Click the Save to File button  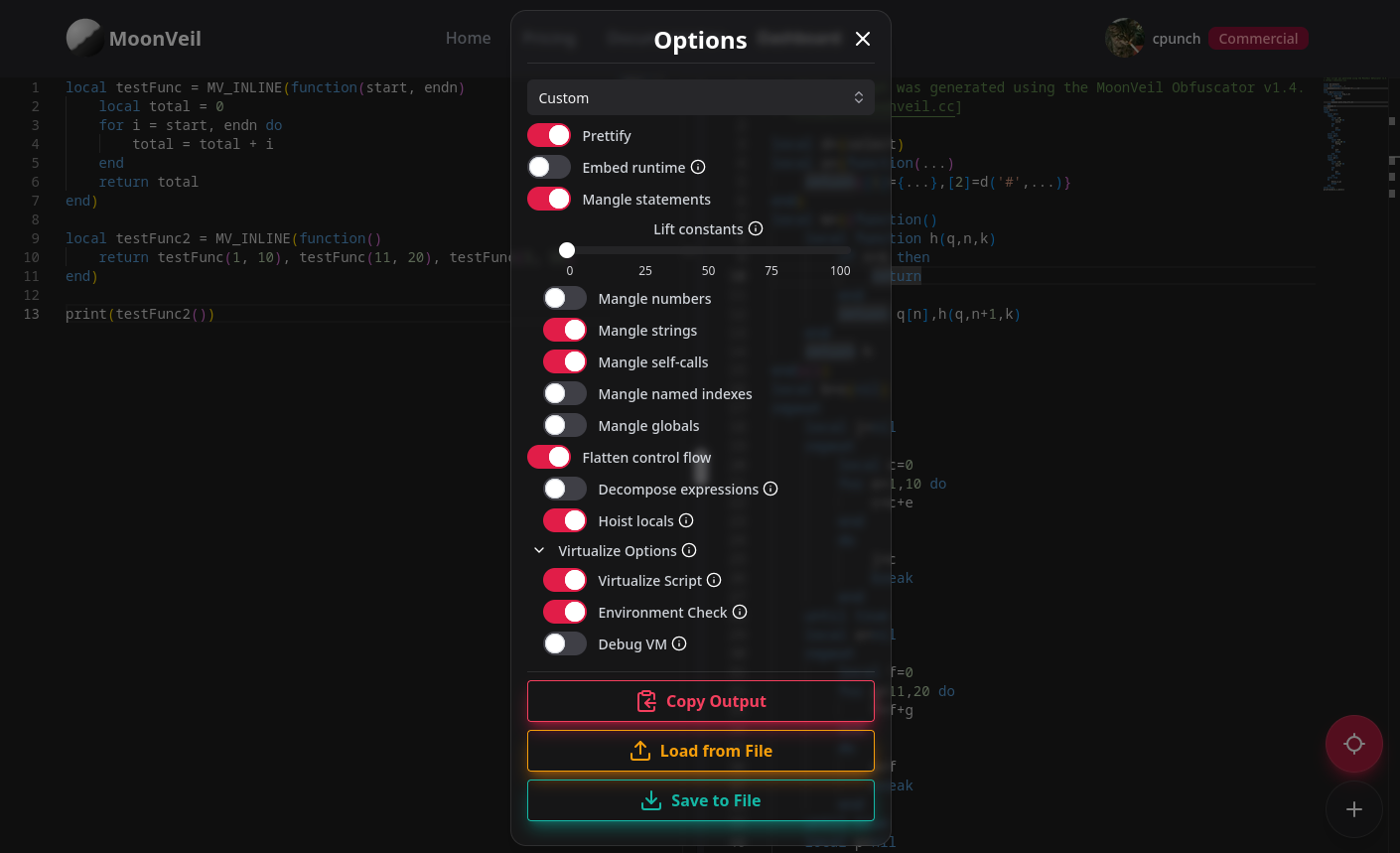pos(701,800)
